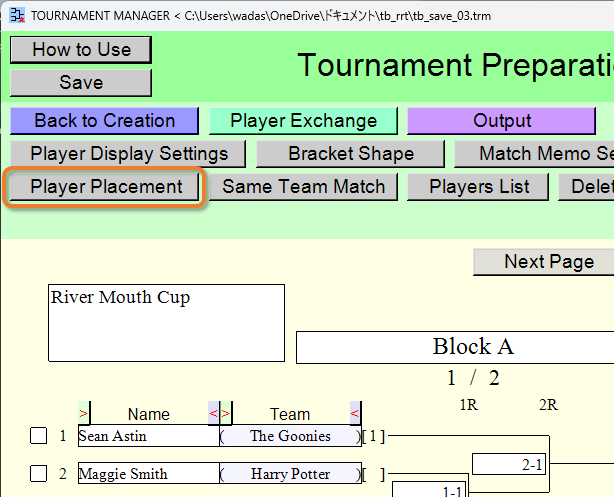The height and width of the screenshot is (497, 614).
Task: Open the Player Exchange mode
Action: 303,121
